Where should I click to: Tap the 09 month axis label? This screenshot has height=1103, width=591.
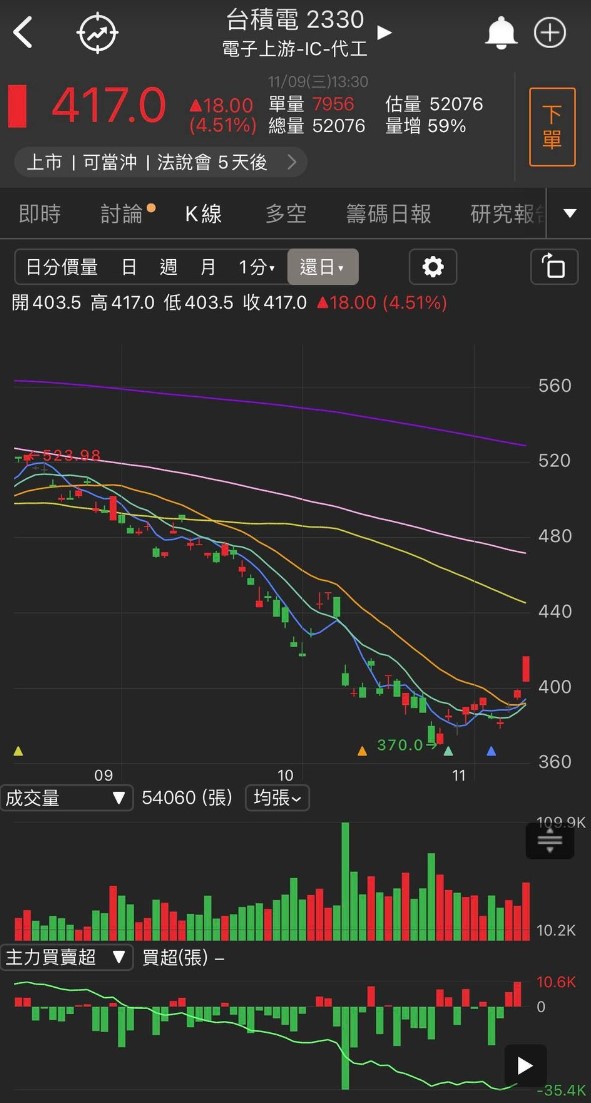(x=103, y=776)
